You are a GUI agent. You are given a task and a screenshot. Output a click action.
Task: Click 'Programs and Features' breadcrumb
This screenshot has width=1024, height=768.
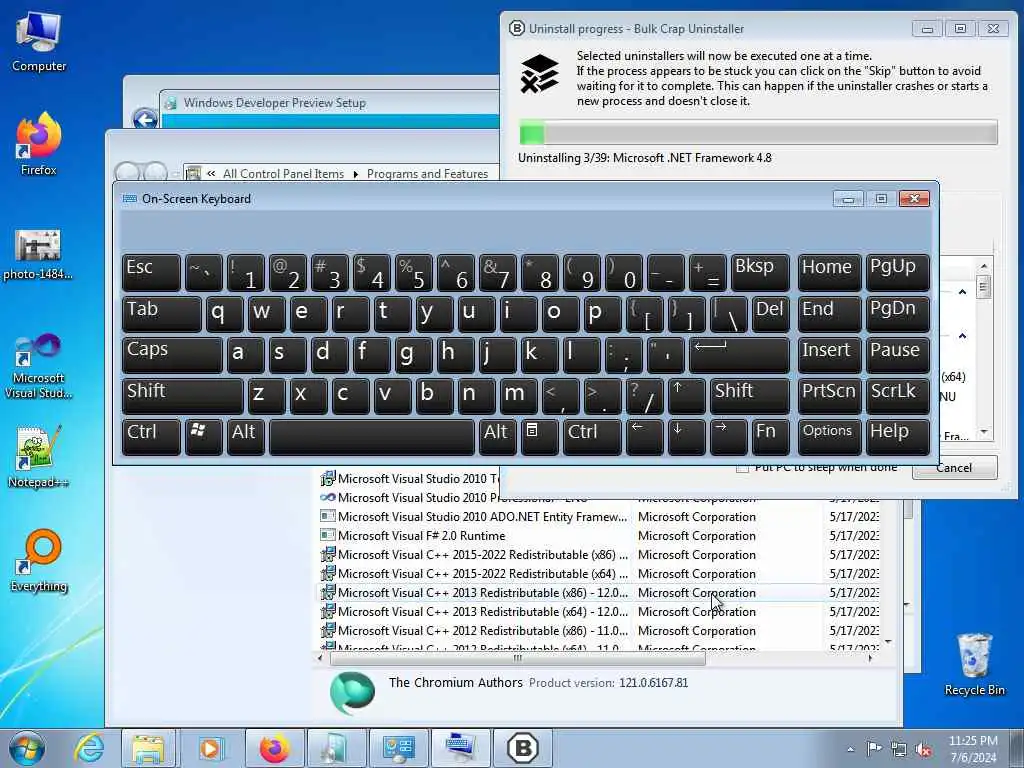coord(427,174)
